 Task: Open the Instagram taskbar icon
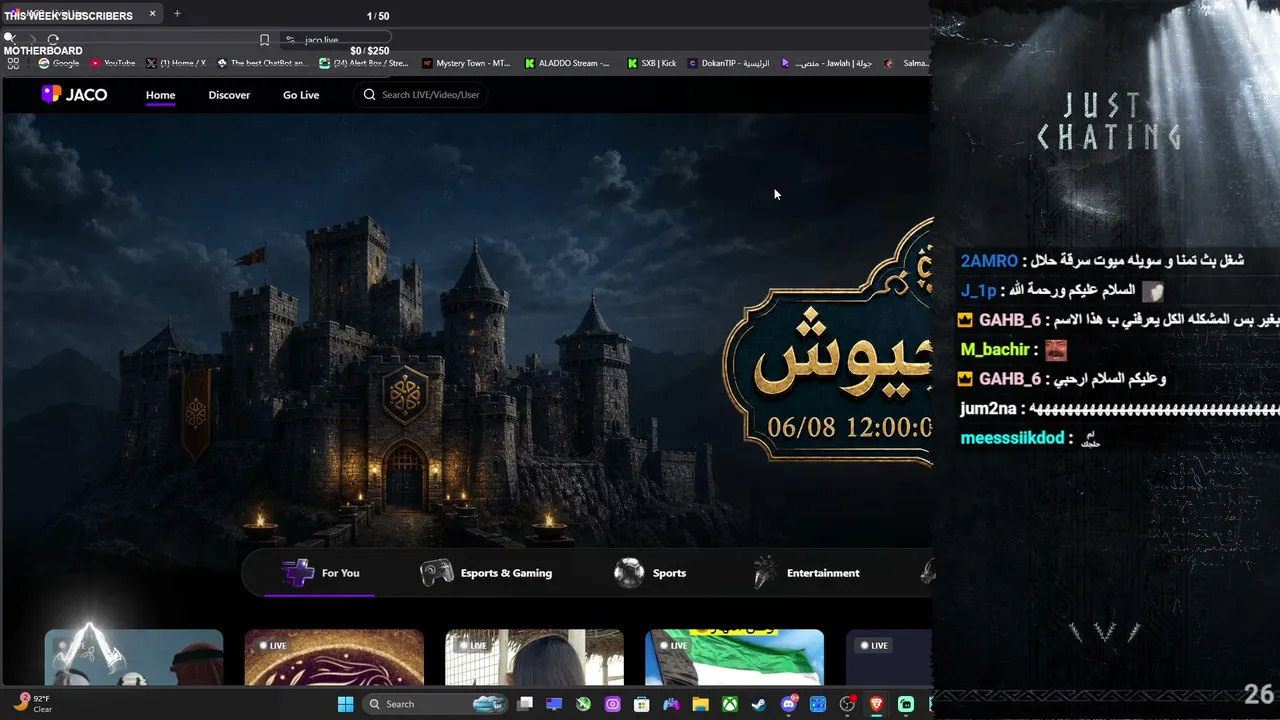[x=613, y=704]
